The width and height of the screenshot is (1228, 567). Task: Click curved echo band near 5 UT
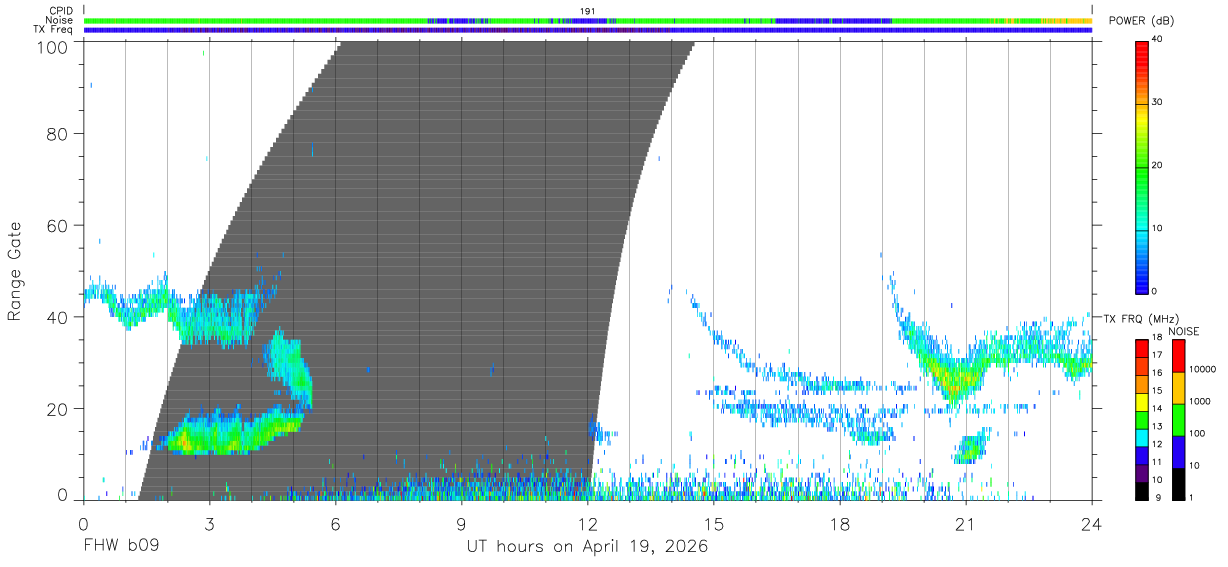[x=290, y=368]
